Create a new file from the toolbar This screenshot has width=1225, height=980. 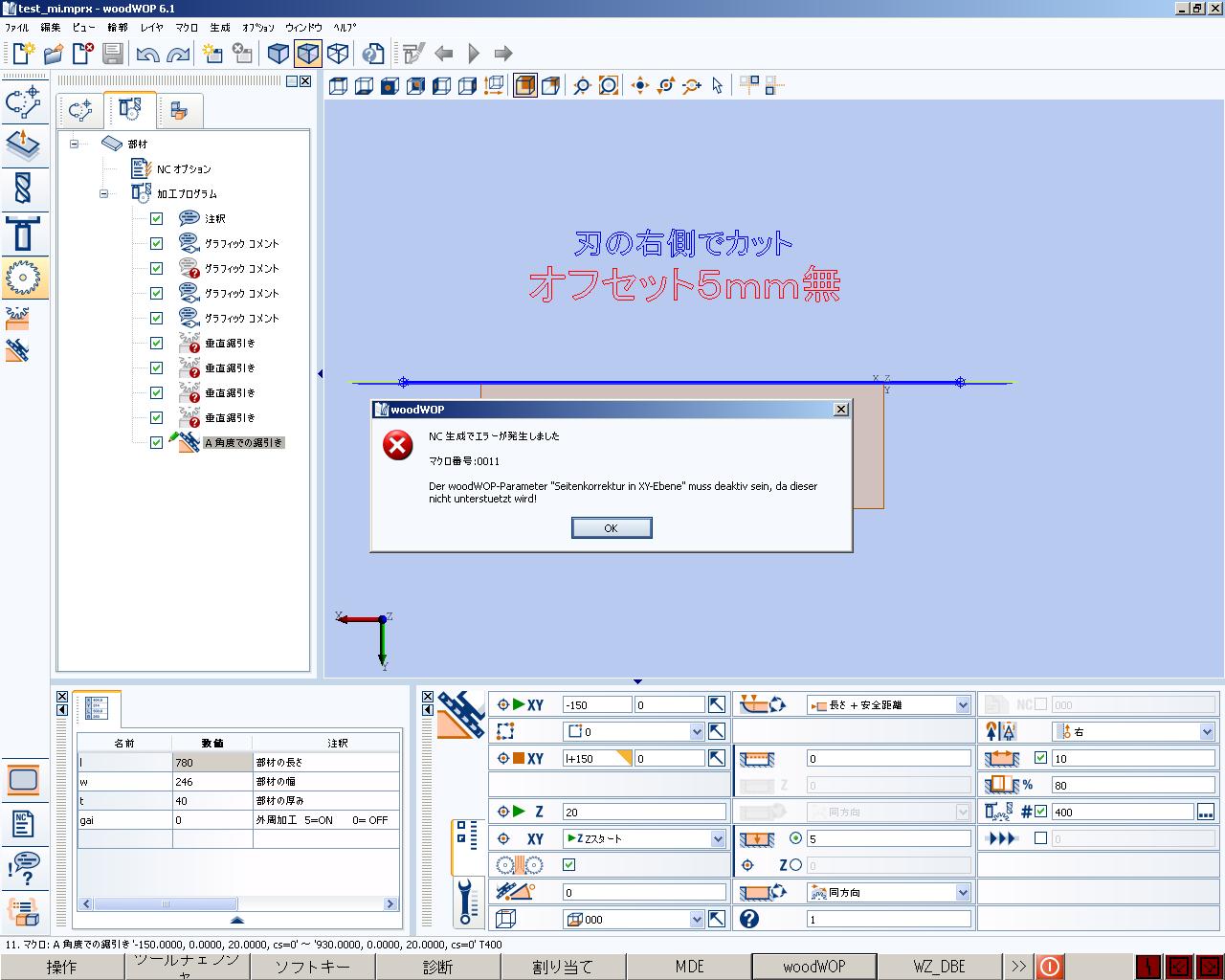23,54
